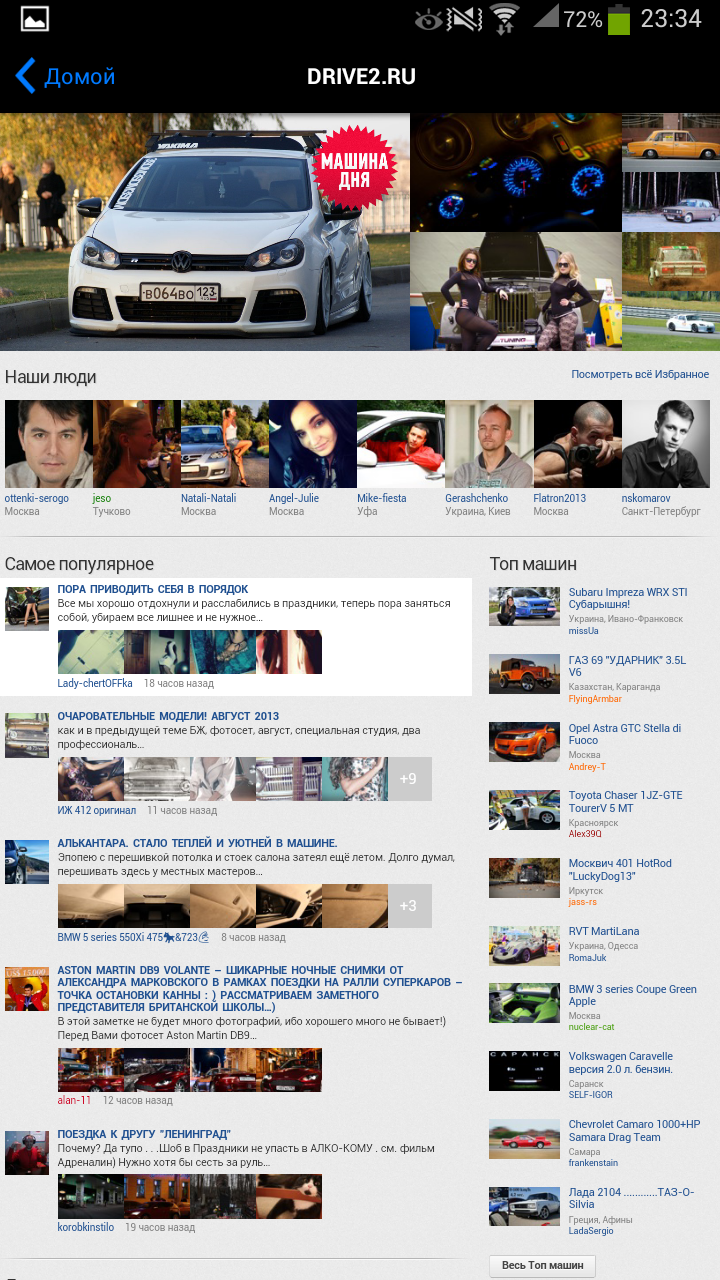The image size is (720, 1280).
Task: Open Volkswagen Caravelle версия 2.0 л. бензин
Action: coord(621,1062)
